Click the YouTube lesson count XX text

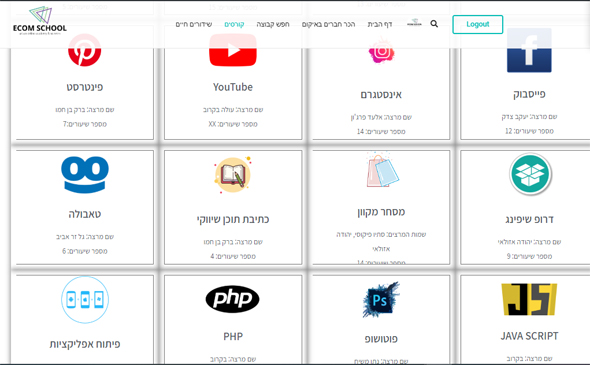pos(233,124)
